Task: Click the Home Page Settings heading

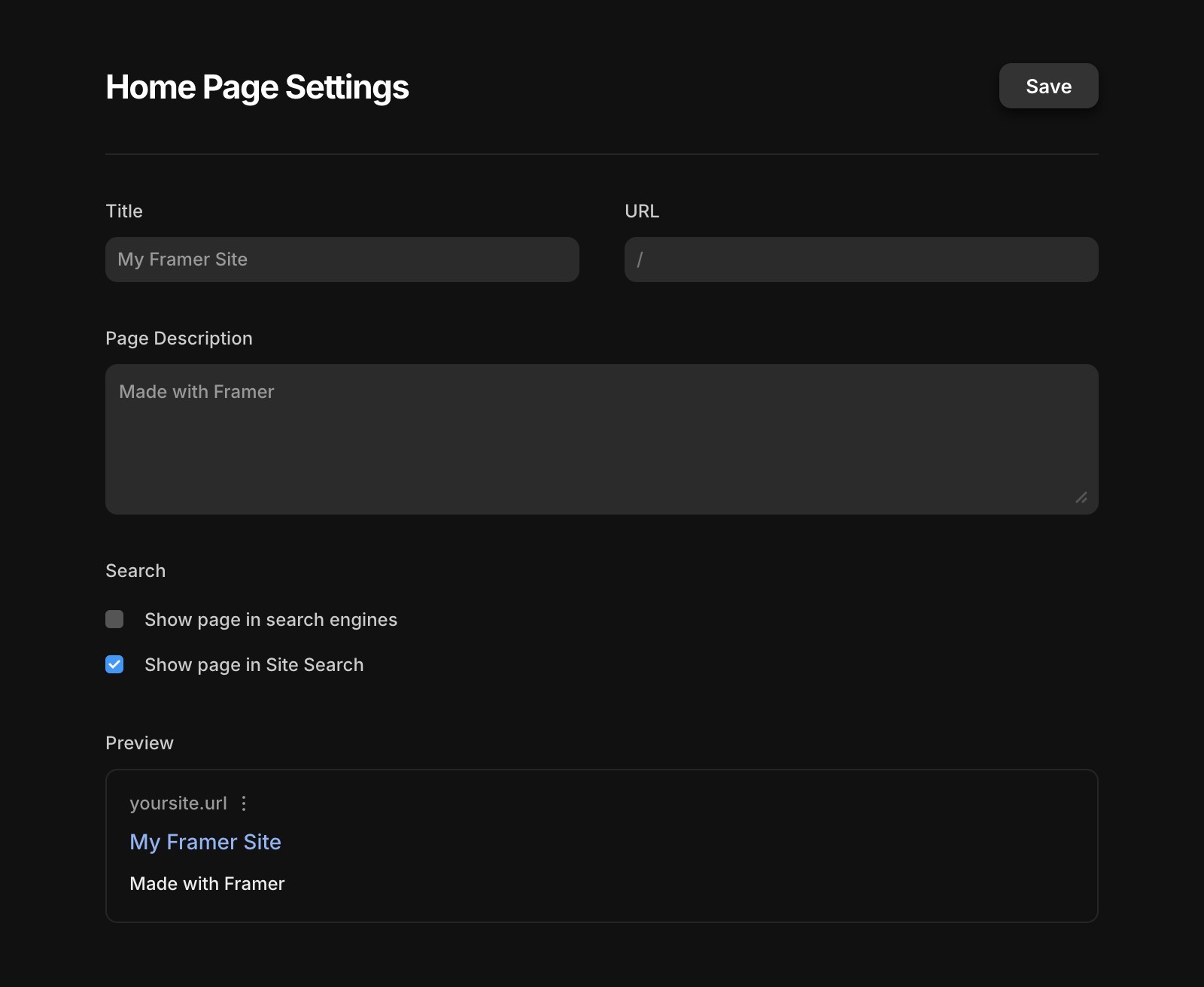Action: tap(257, 87)
